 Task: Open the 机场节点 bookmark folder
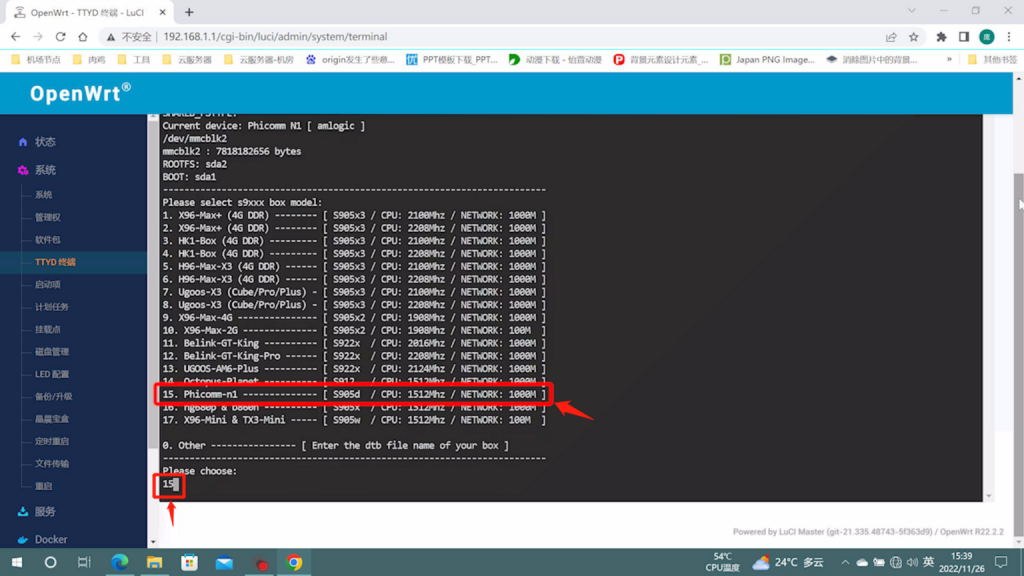(x=37, y=59)
